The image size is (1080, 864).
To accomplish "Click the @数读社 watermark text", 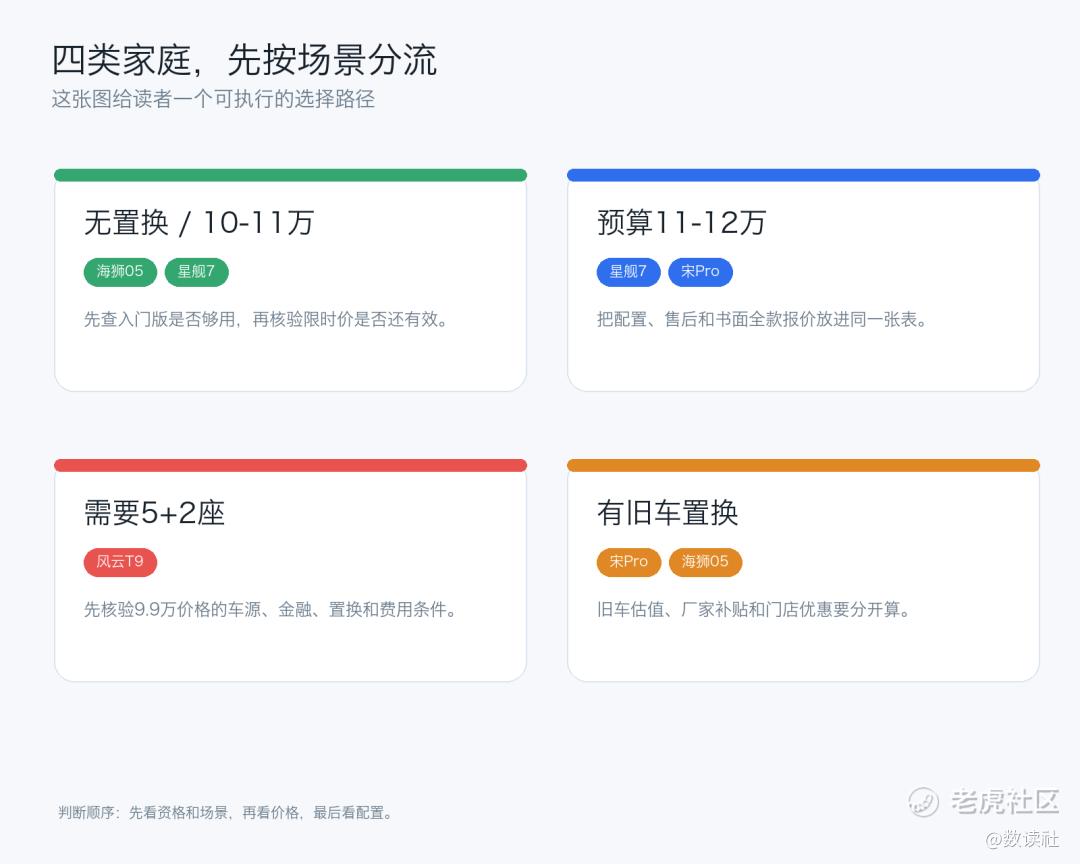I will point(1022,839).
